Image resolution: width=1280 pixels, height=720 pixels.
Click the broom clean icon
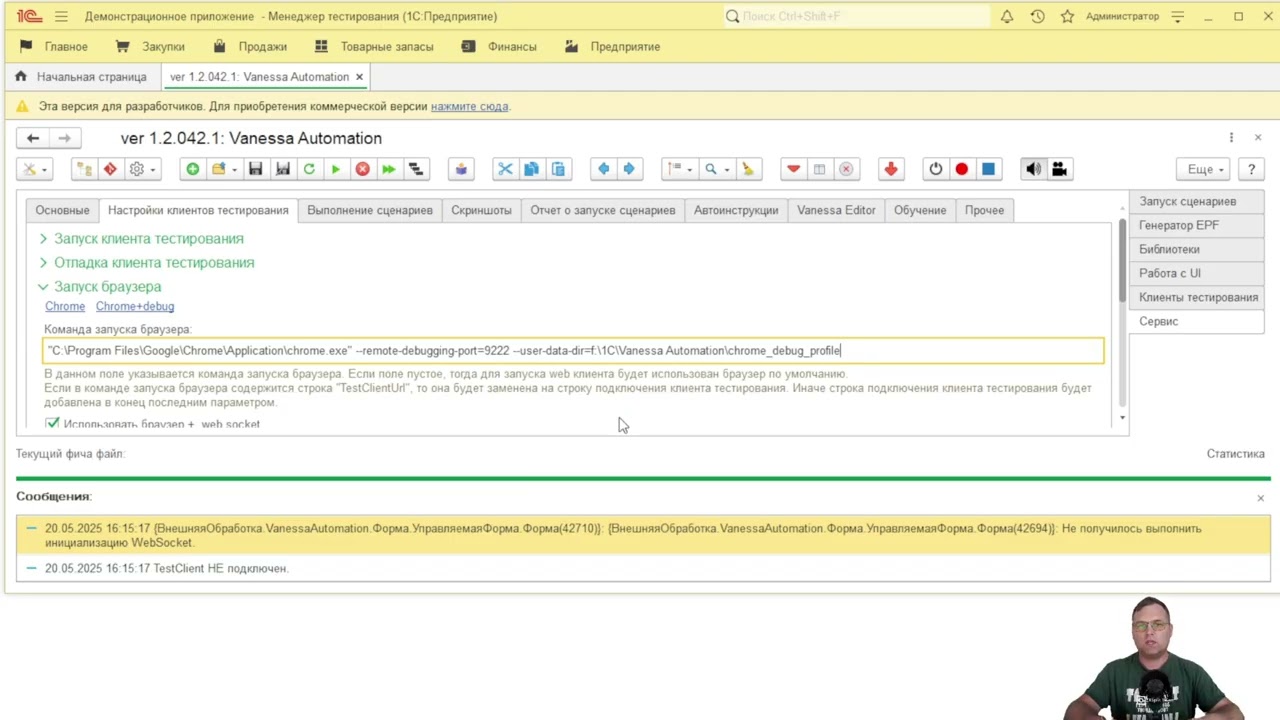click(747, 169)
